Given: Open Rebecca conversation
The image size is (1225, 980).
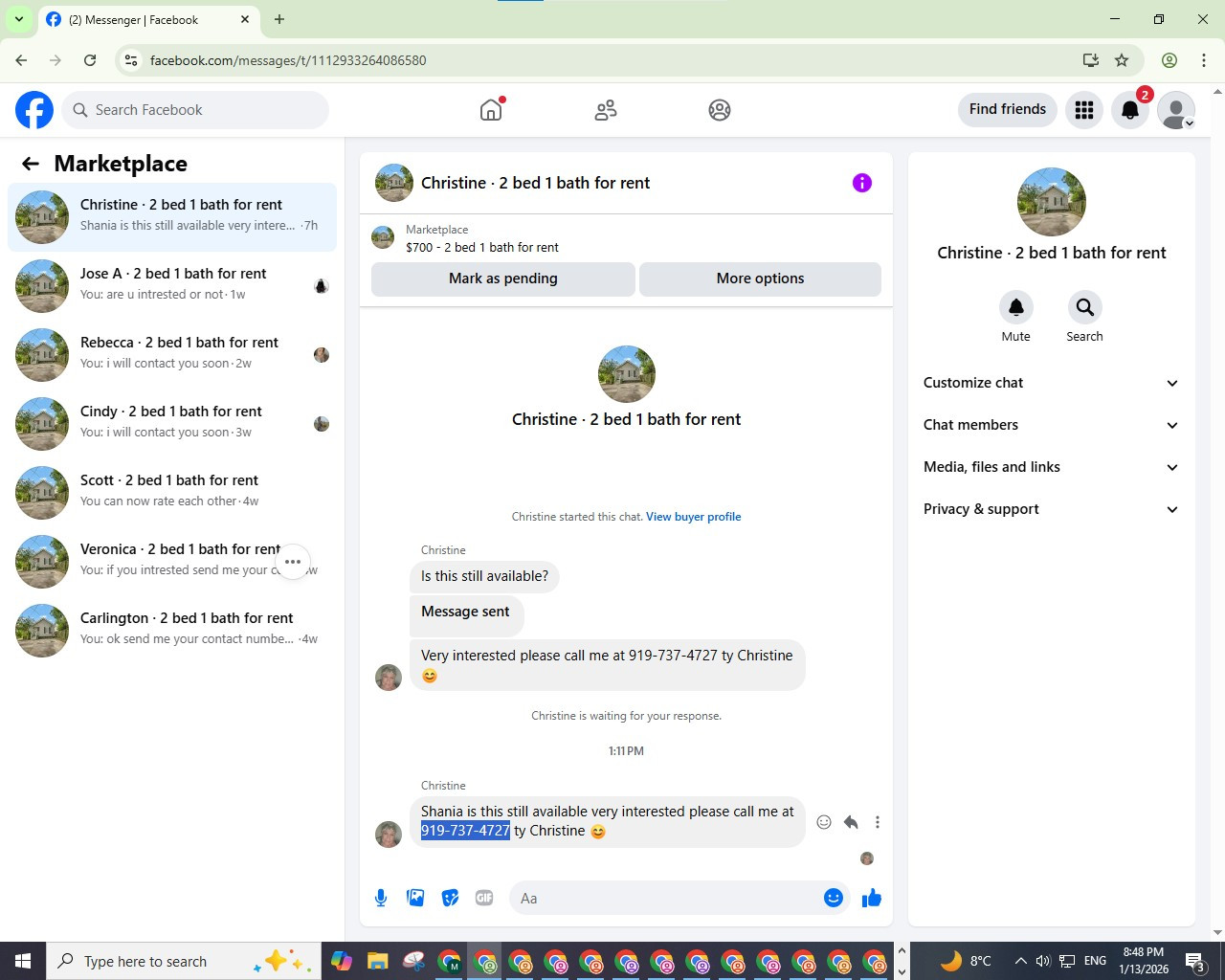Looking at the screenshot, I should coord(172,354).
